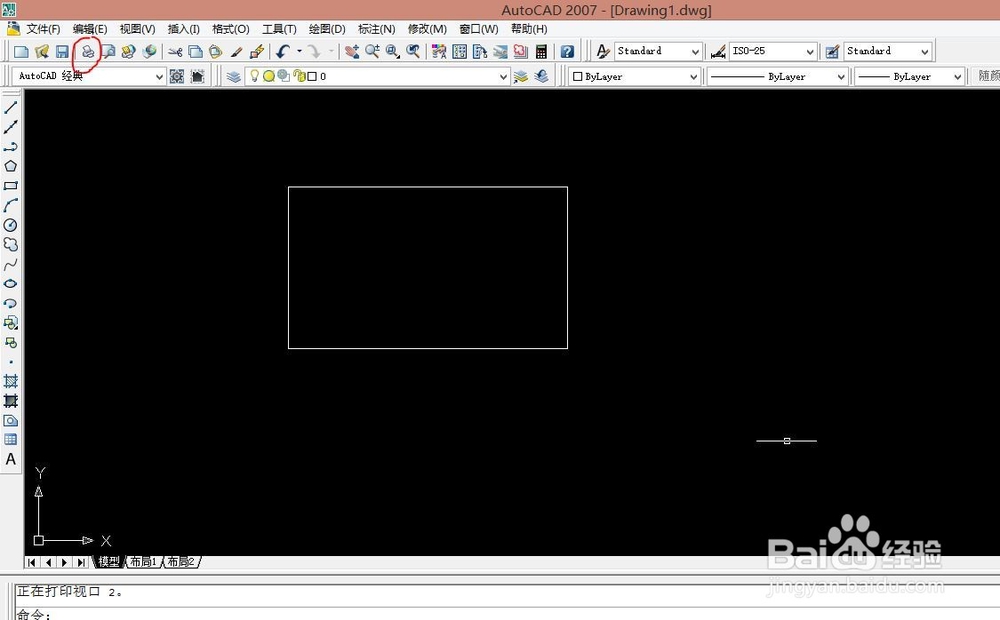This screenshot has width=1000, height=620.
Task: Click the Open drawing file icon
Action: pos(42,52)
